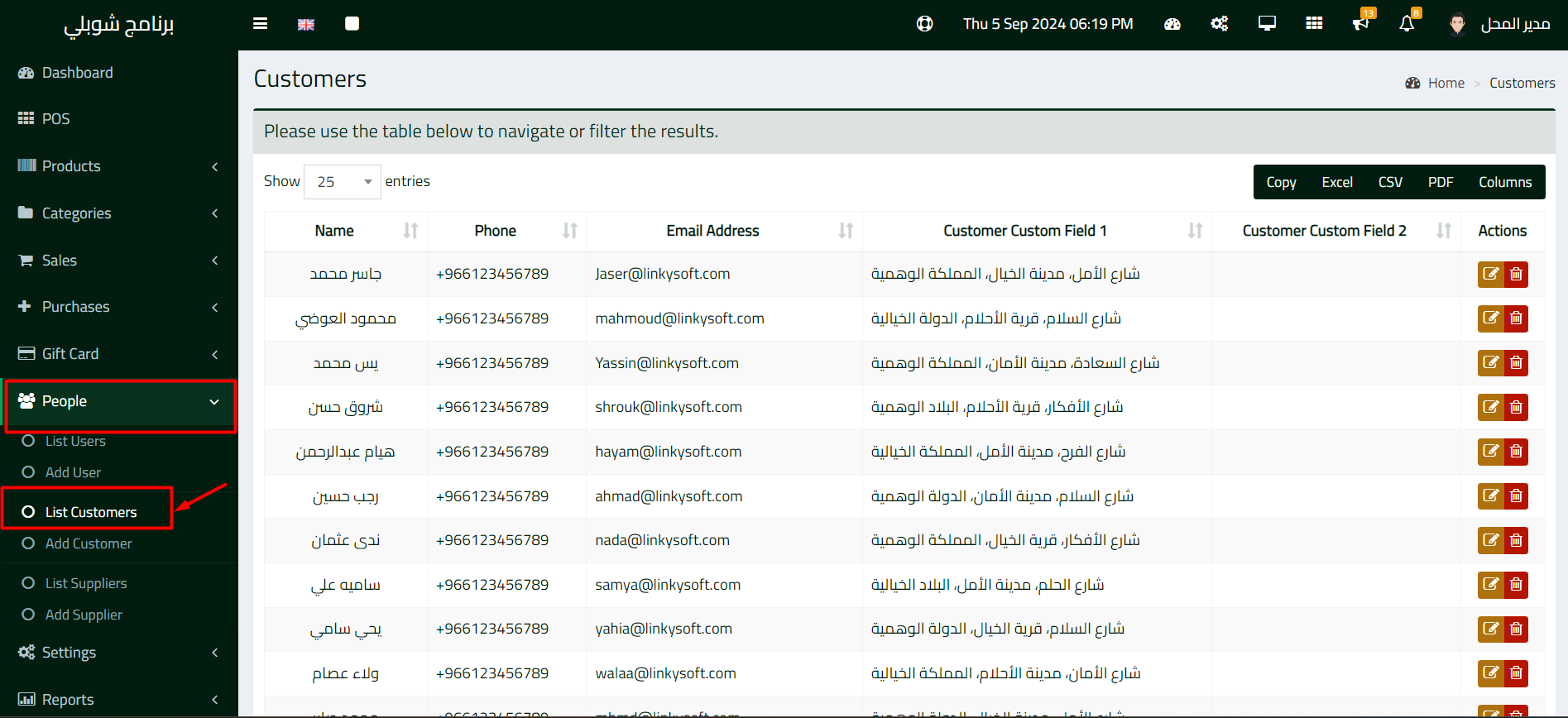Open Add Customer under People
1568x718 pixels.
[89, 543]
